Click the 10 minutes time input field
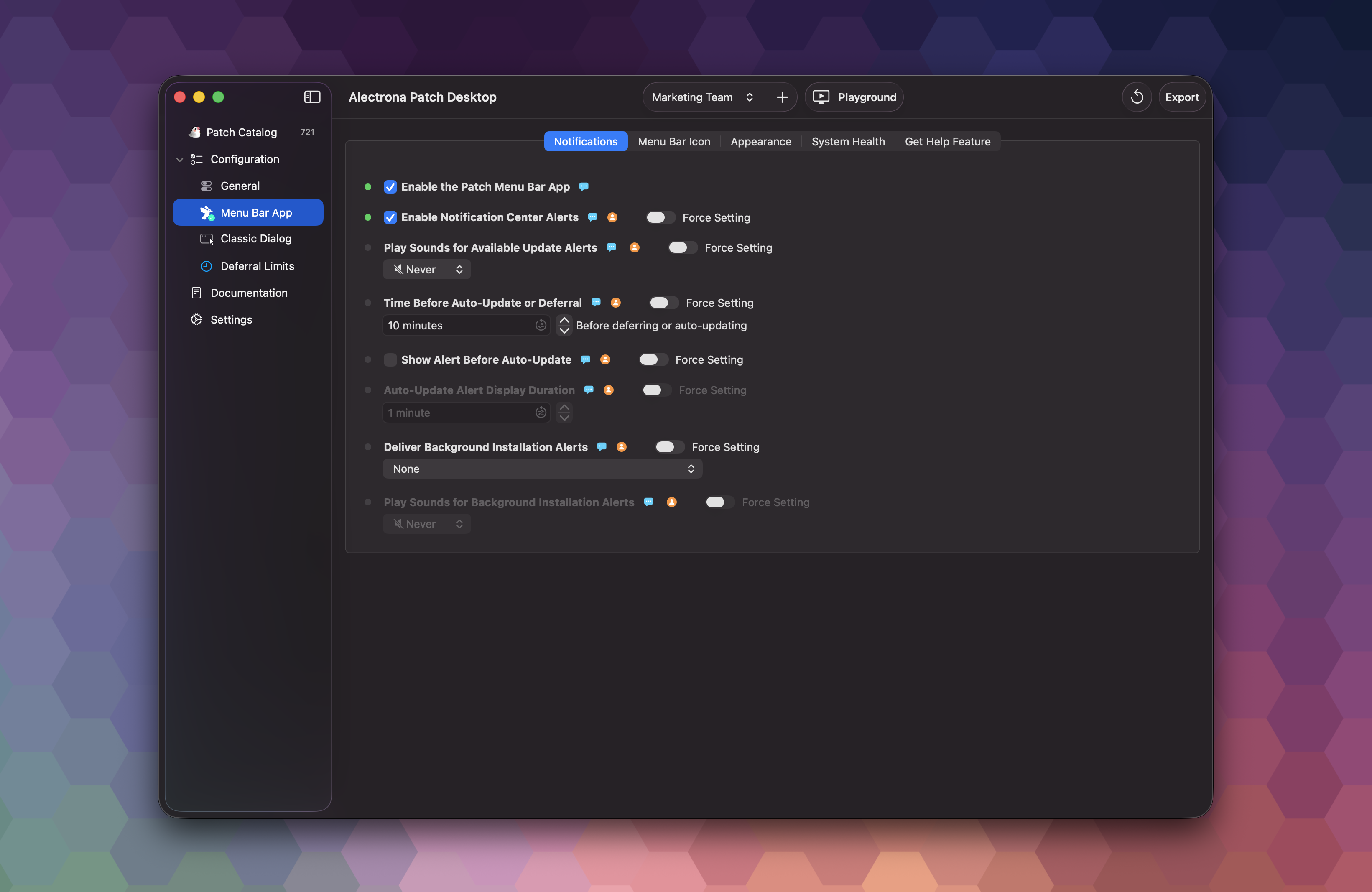1372x892 pixels. 466,325
